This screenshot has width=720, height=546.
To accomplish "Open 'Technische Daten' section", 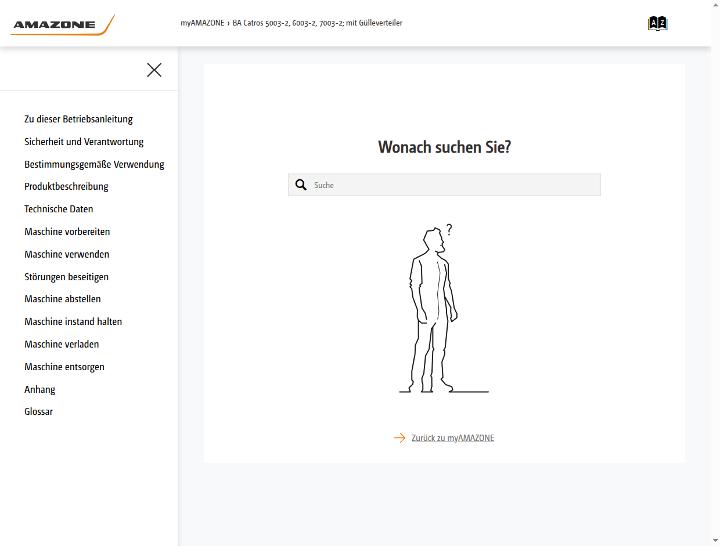I will coord(59,209).
